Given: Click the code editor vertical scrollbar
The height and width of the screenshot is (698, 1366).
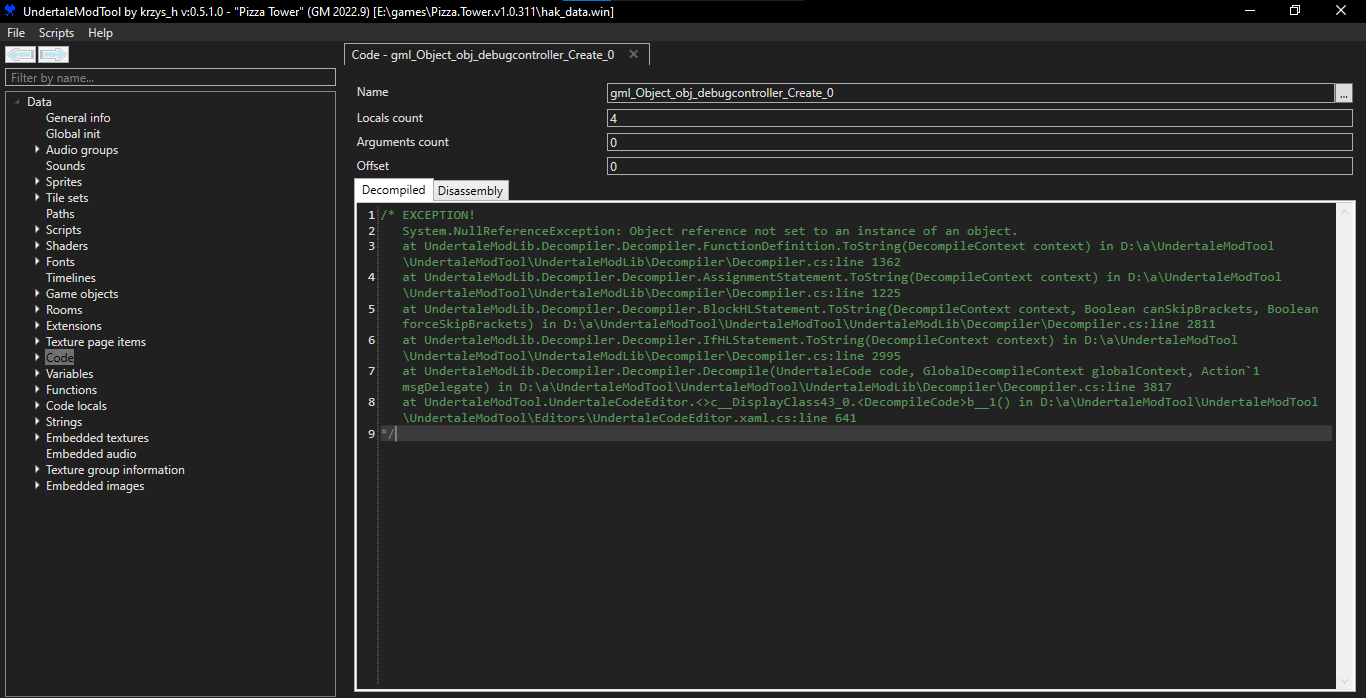Looking at the screenshot, I should pyautogui.click(x=1345, y=400).
